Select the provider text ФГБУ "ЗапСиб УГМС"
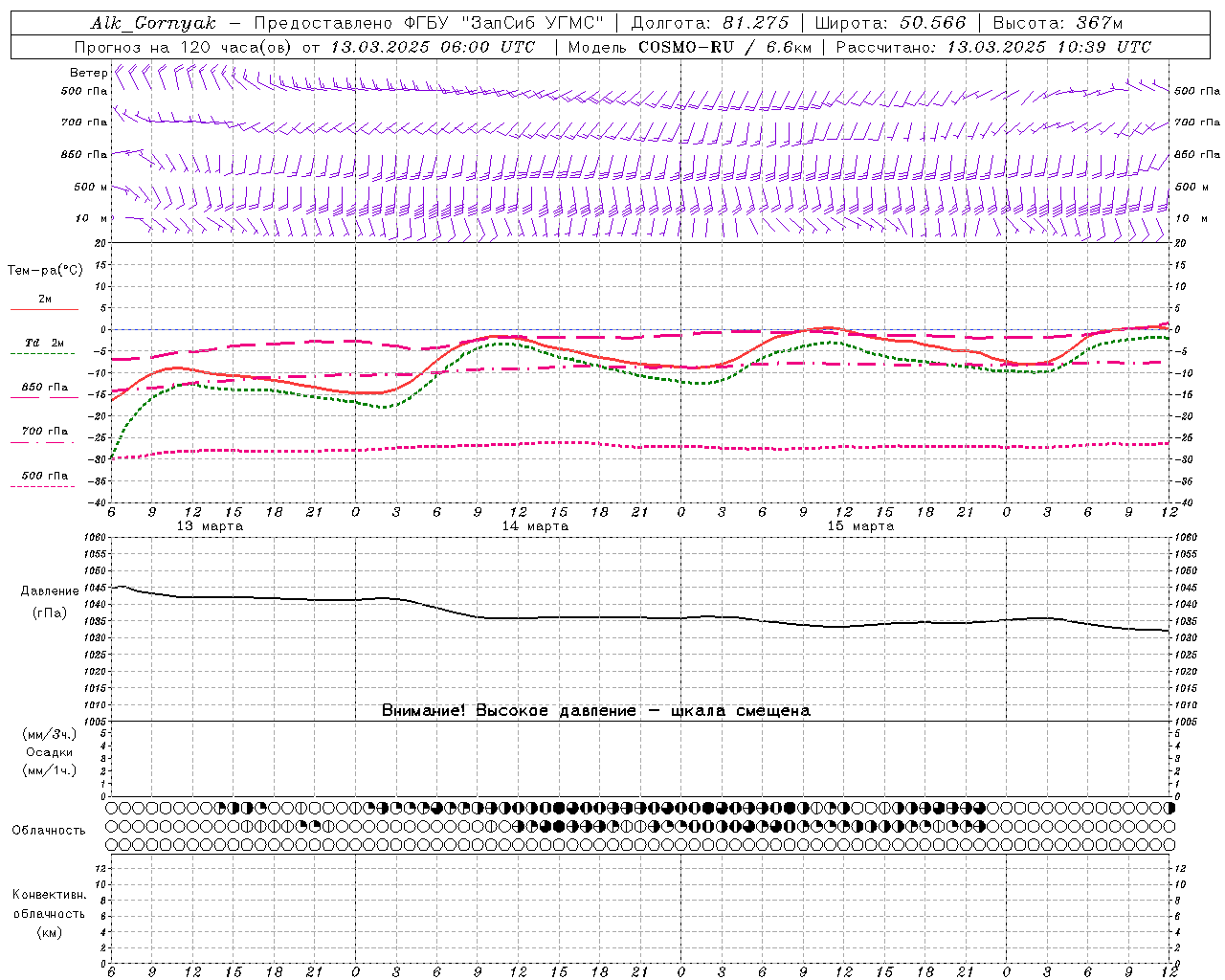This screenshot has height=980, width=1225. [506, 23]
